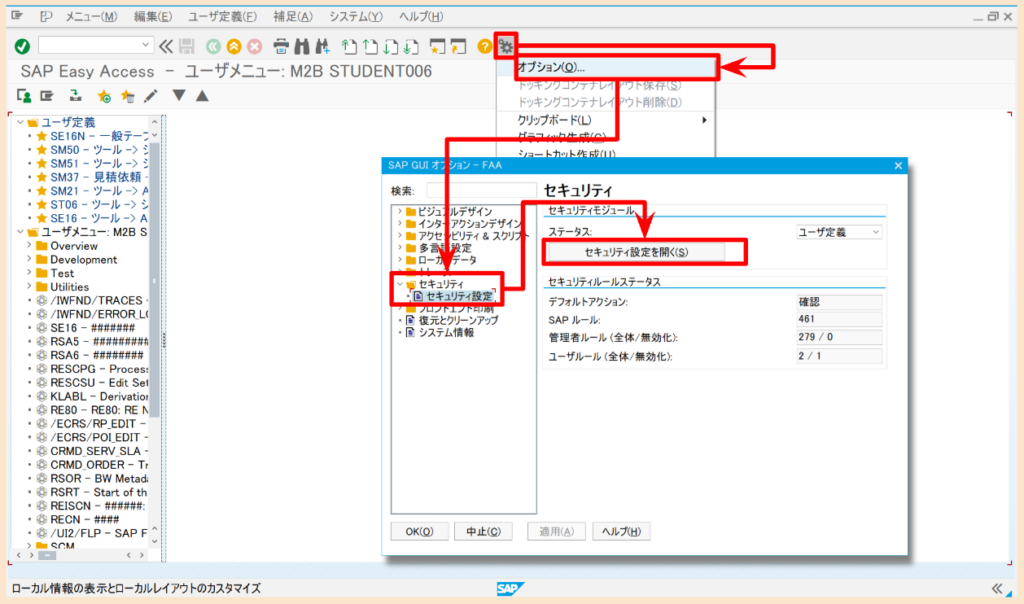Click the セキュリティ設定を開く(S) button
The width and height of the screenshot is (1024, 604).
pyautogui.click(x=636, y=252)
